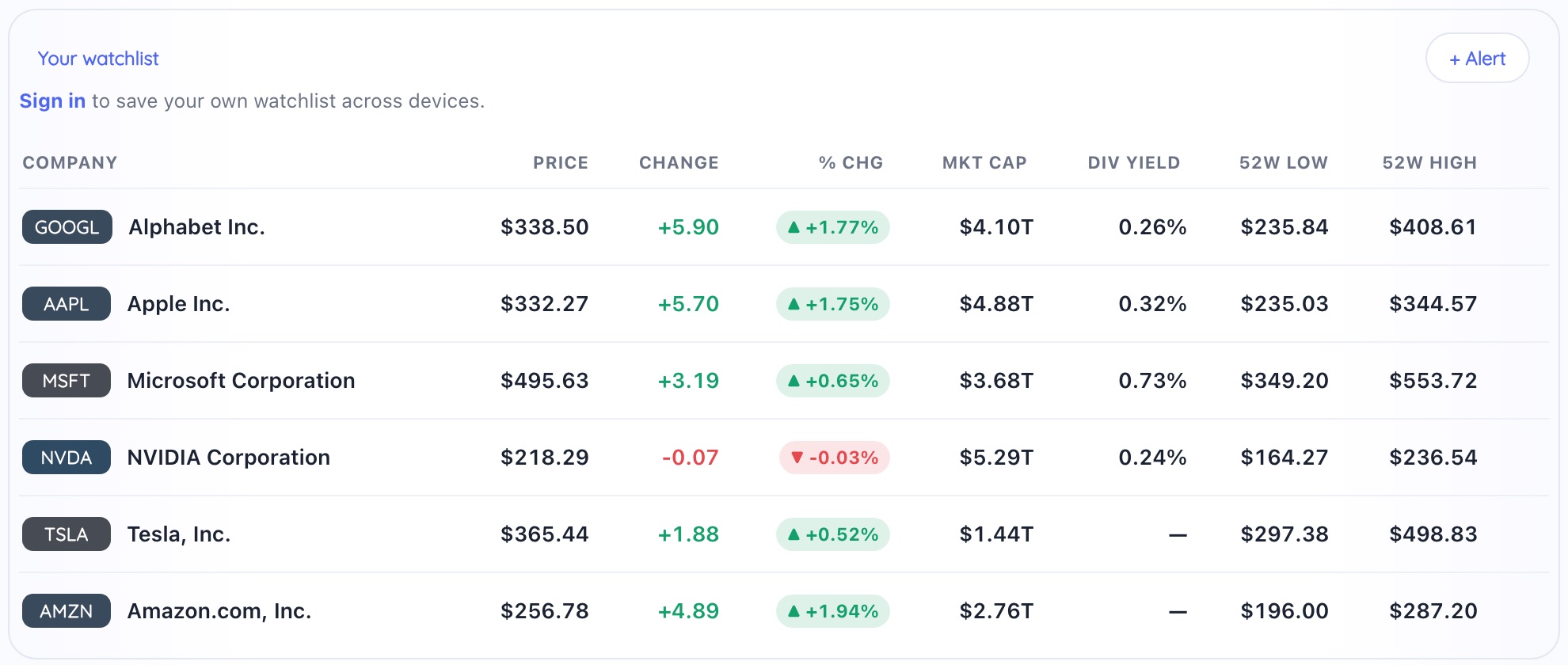Click the + Alert button

pos(1477,58)
